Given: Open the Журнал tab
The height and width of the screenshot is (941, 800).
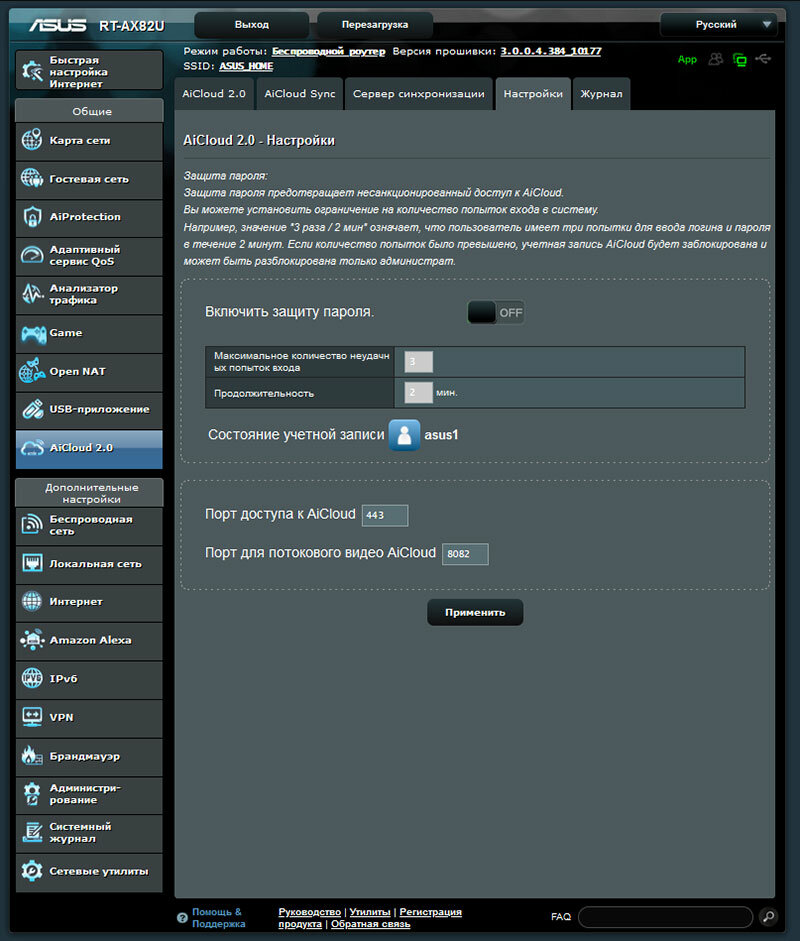Looking at the screenshot, I should tap(601, 94).
